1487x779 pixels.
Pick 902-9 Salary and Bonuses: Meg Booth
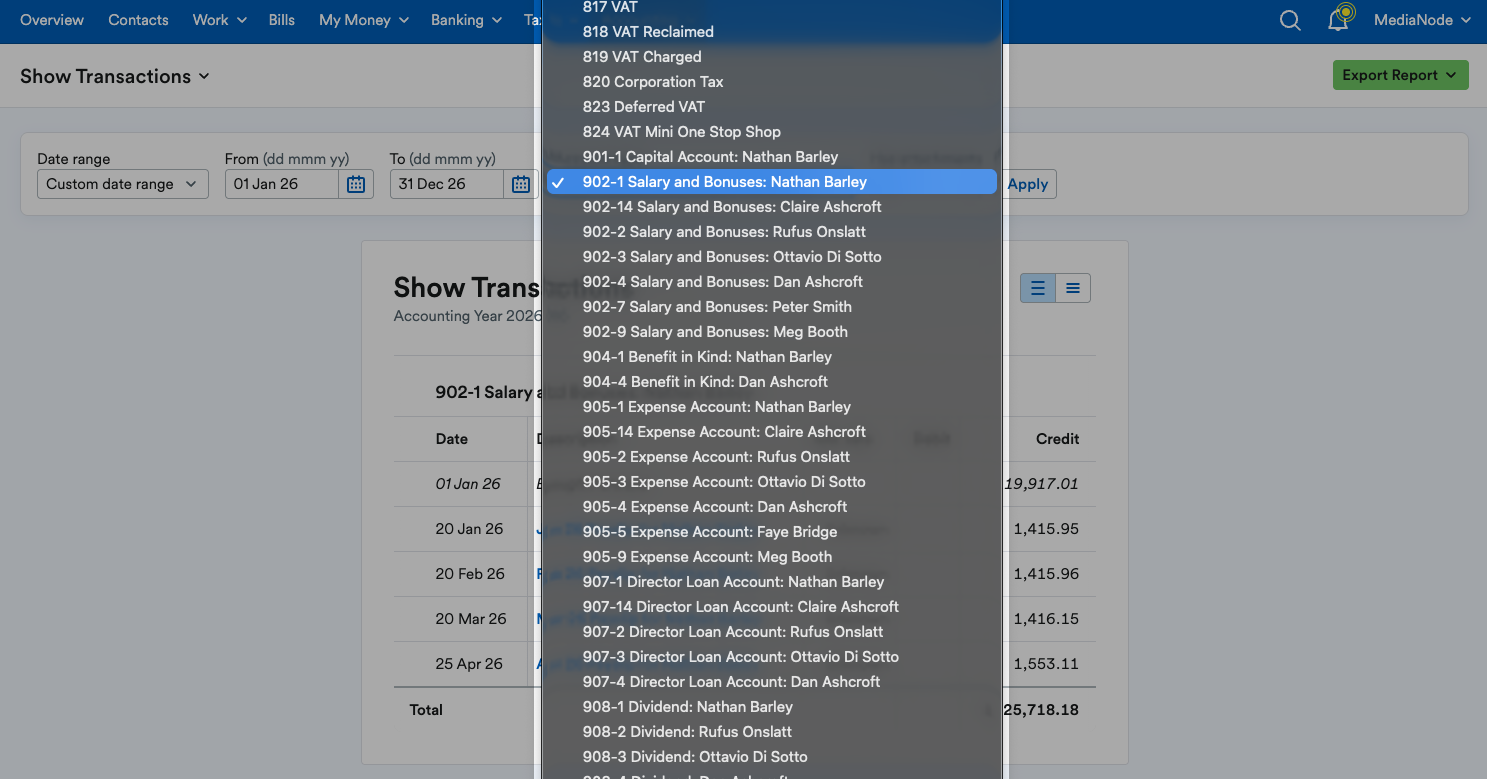coord(772,332)
